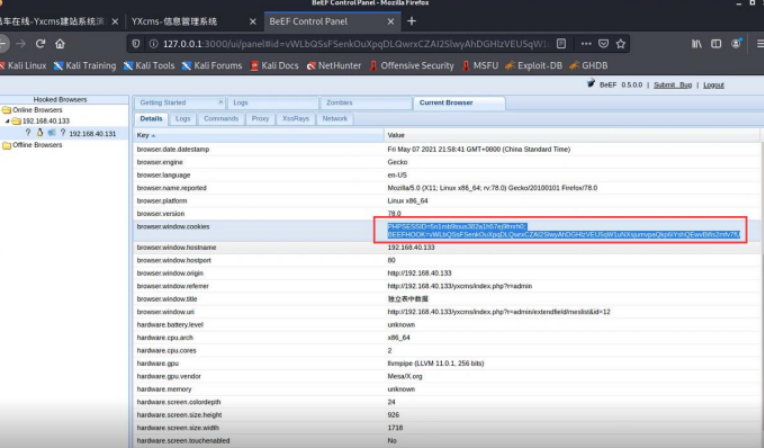This screenshot has height=448, width=764.
Task: Open the Kali Docs bookmark
Action: [274, 66]
